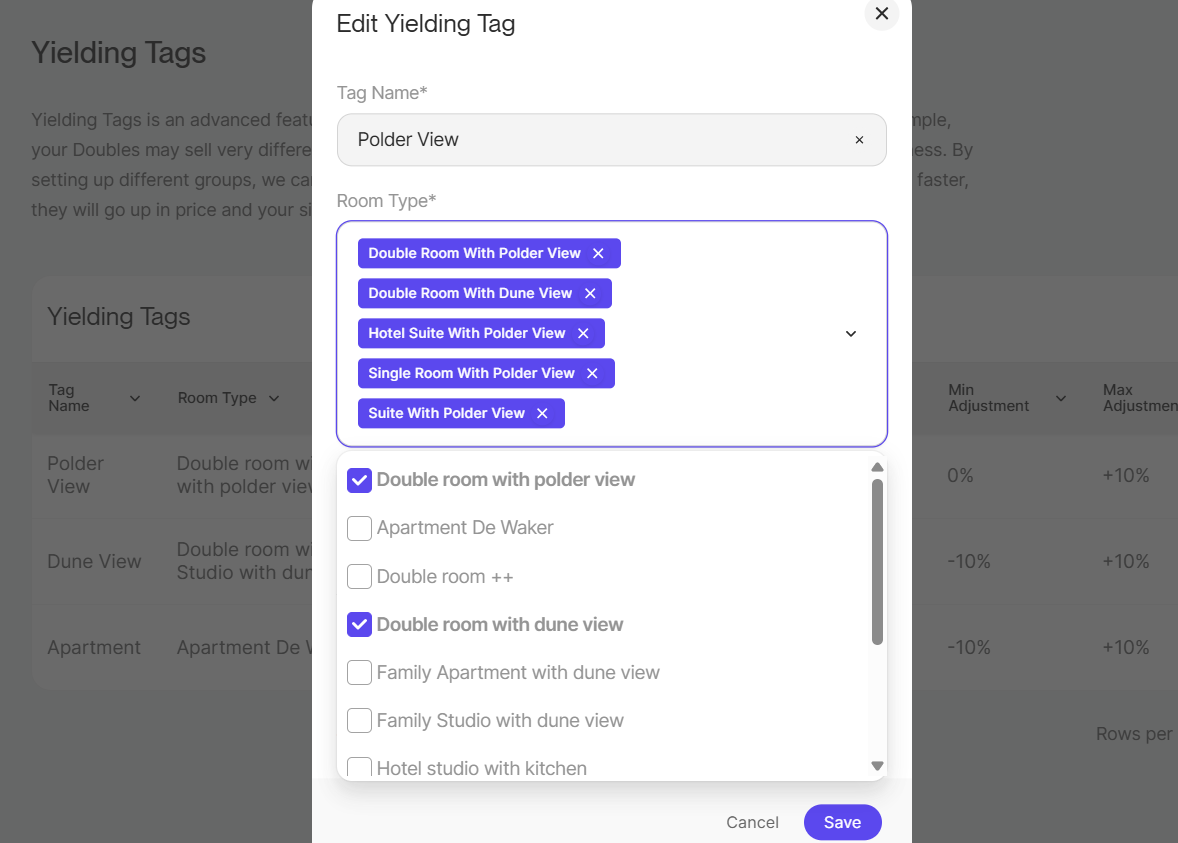
Task: Remove Hotel Suite With Polder View chip
Action: click(583, 334)
